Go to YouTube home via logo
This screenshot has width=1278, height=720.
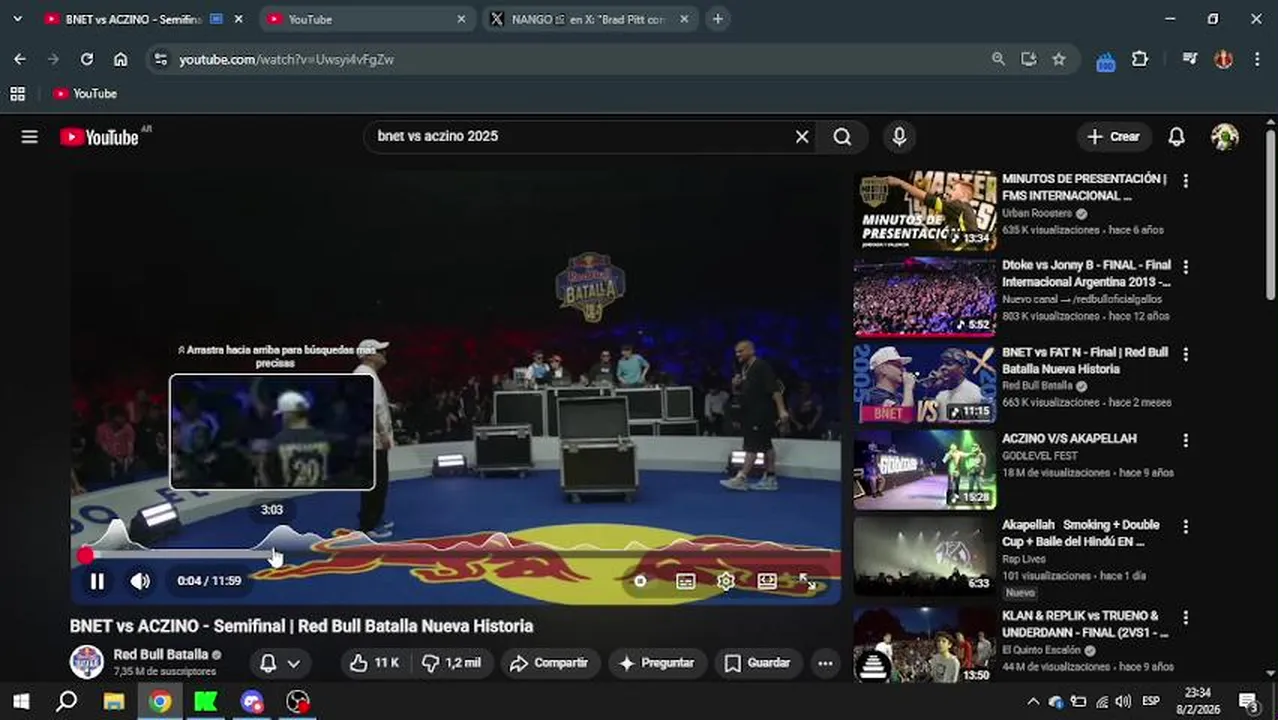pyautogui.click(x=100, y=137)
